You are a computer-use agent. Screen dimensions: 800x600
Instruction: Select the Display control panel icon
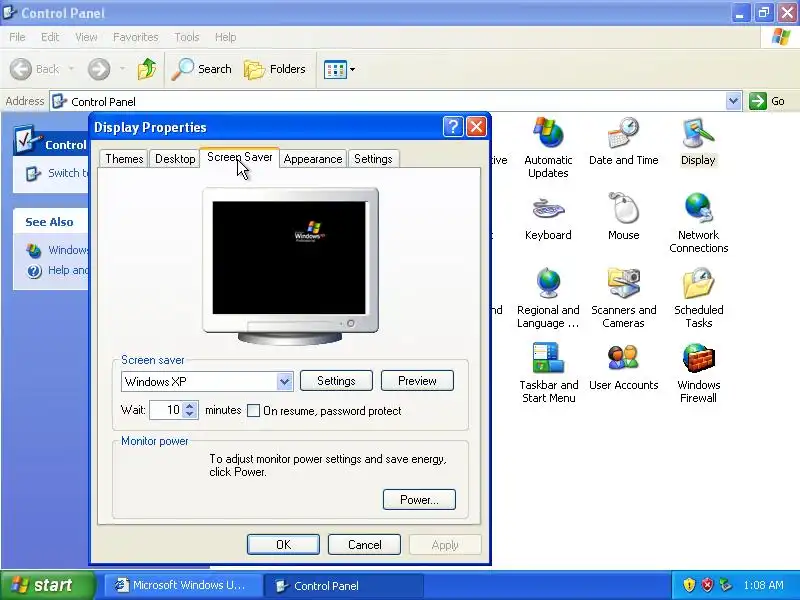698,141
